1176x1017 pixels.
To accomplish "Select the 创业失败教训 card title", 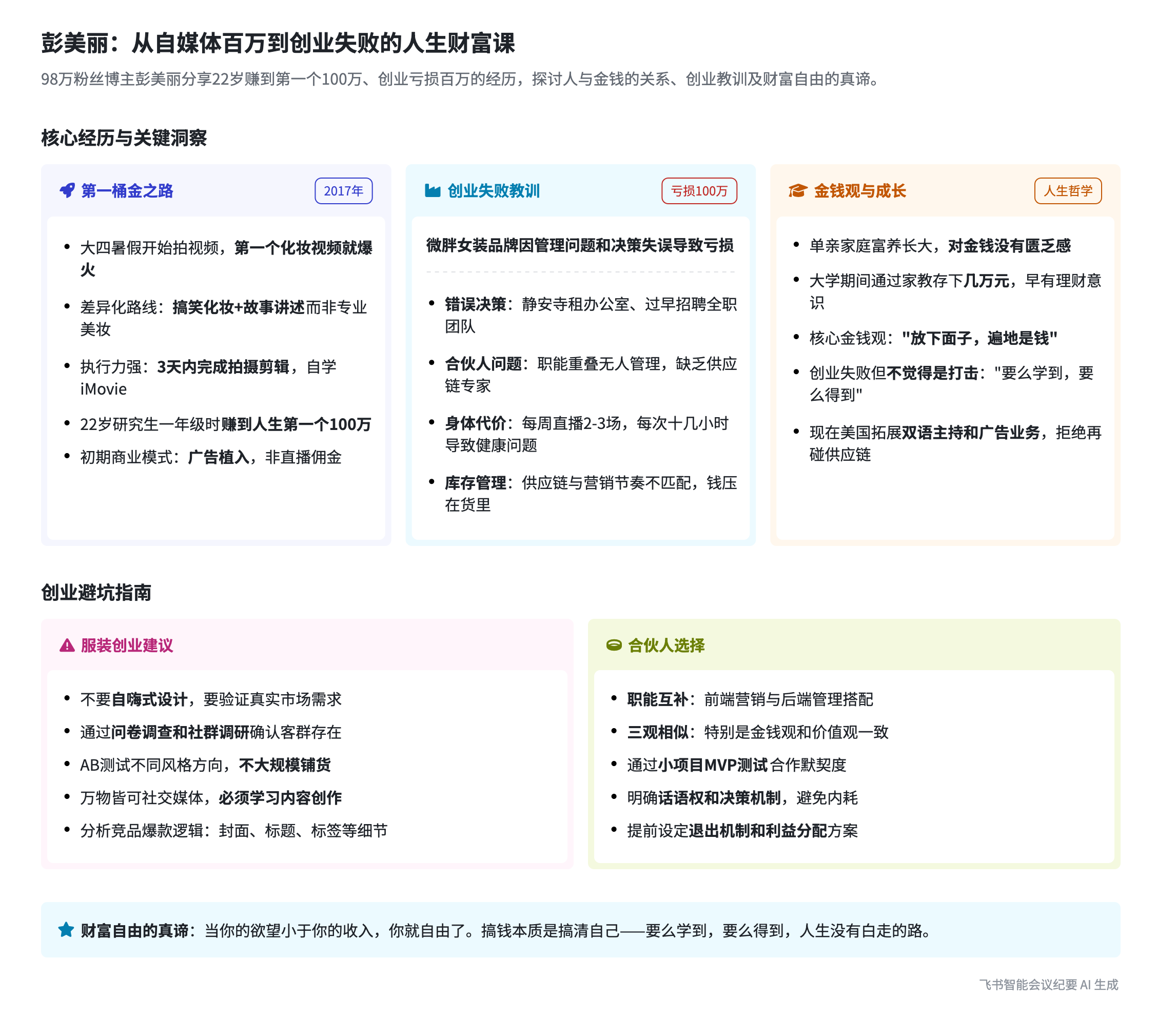I will click(x=493, y=191).
